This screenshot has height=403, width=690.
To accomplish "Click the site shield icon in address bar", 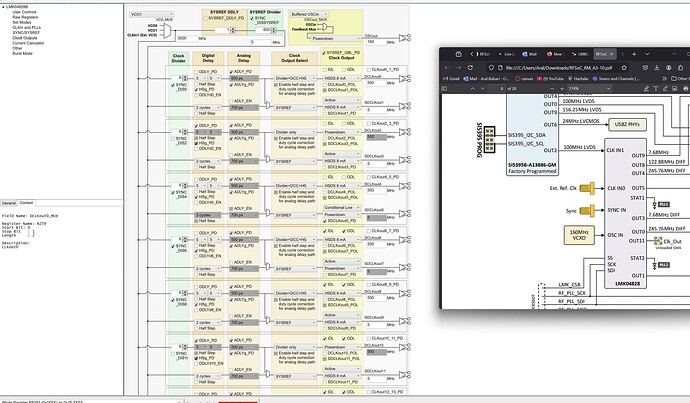I will point(491,68).
